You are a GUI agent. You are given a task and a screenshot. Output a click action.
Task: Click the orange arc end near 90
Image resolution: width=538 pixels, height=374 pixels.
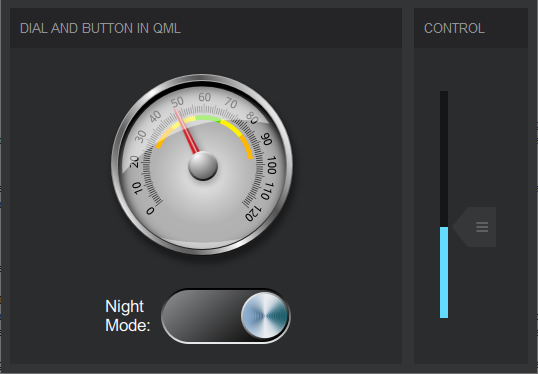(x=247, y=148)
